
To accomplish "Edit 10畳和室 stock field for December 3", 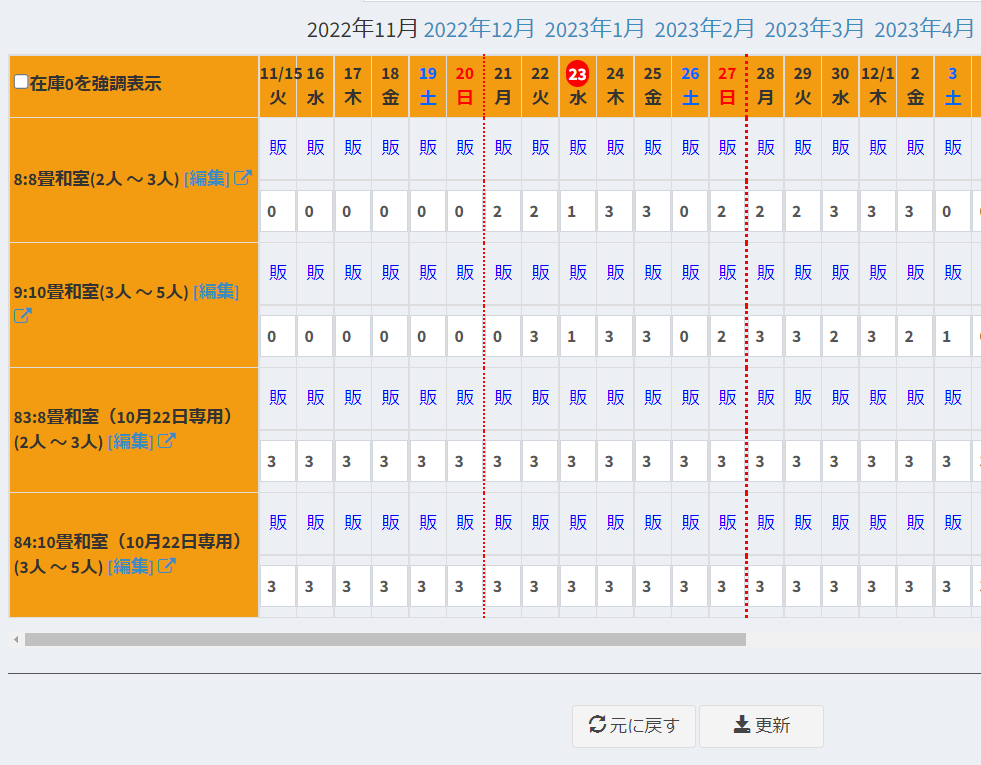I will tap(953, 337).
